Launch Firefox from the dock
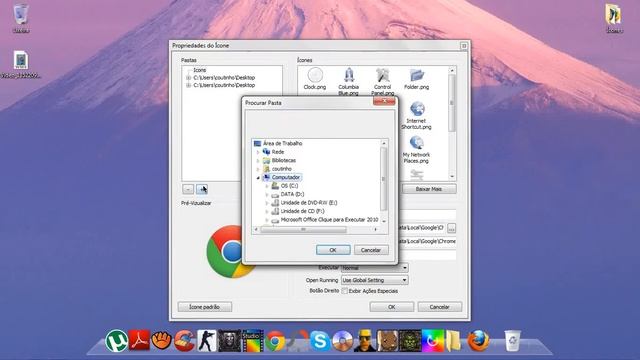The width and height of the screenshot is (640, 360). [x=478, y=341]
